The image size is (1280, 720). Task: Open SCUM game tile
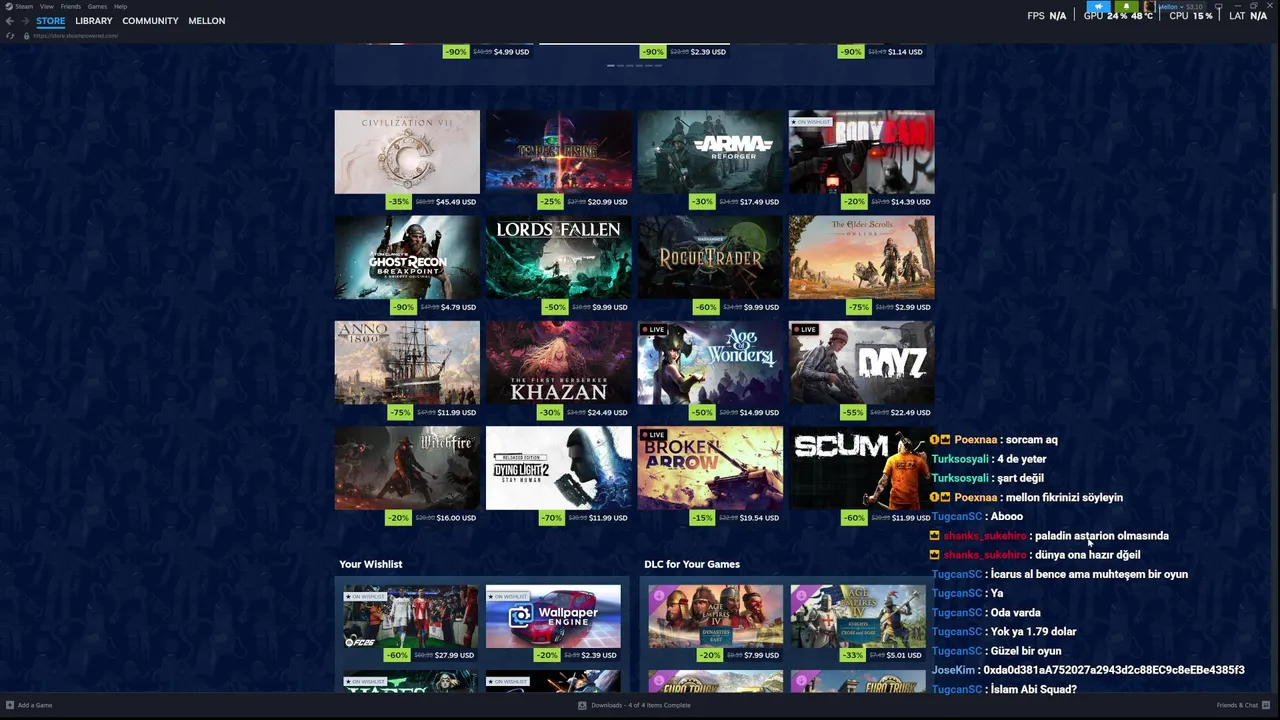click(861, 468)
